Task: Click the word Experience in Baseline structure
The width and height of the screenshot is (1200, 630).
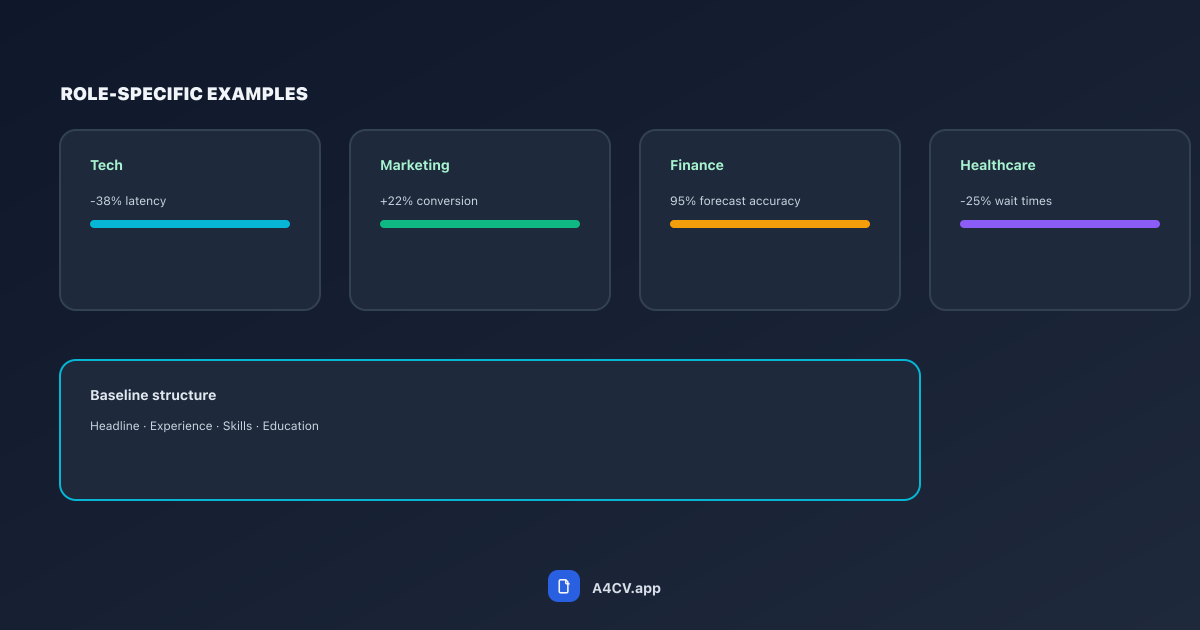Action: (x=181, y=426)
